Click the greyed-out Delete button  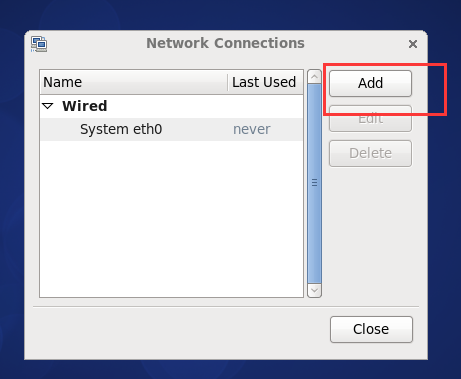[x=370, y=153]
